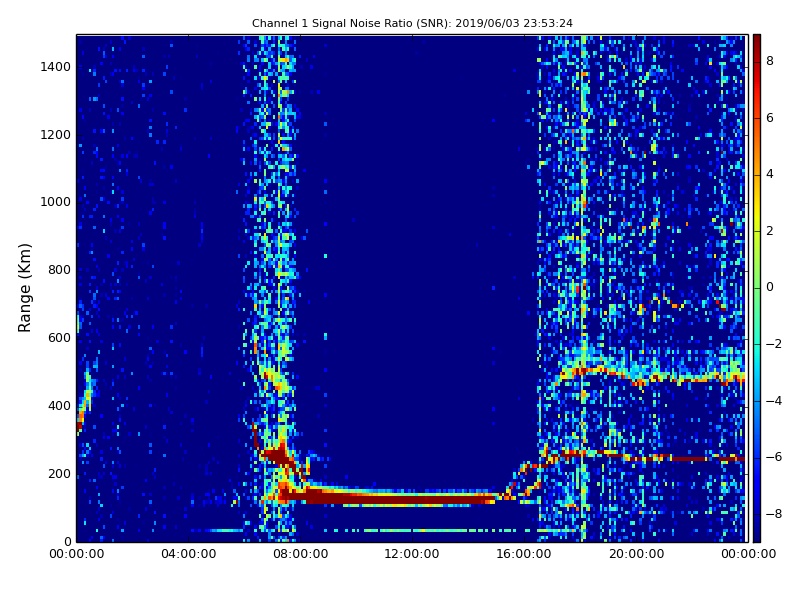Click the 1400 y-axis tick label

(56, 67)
